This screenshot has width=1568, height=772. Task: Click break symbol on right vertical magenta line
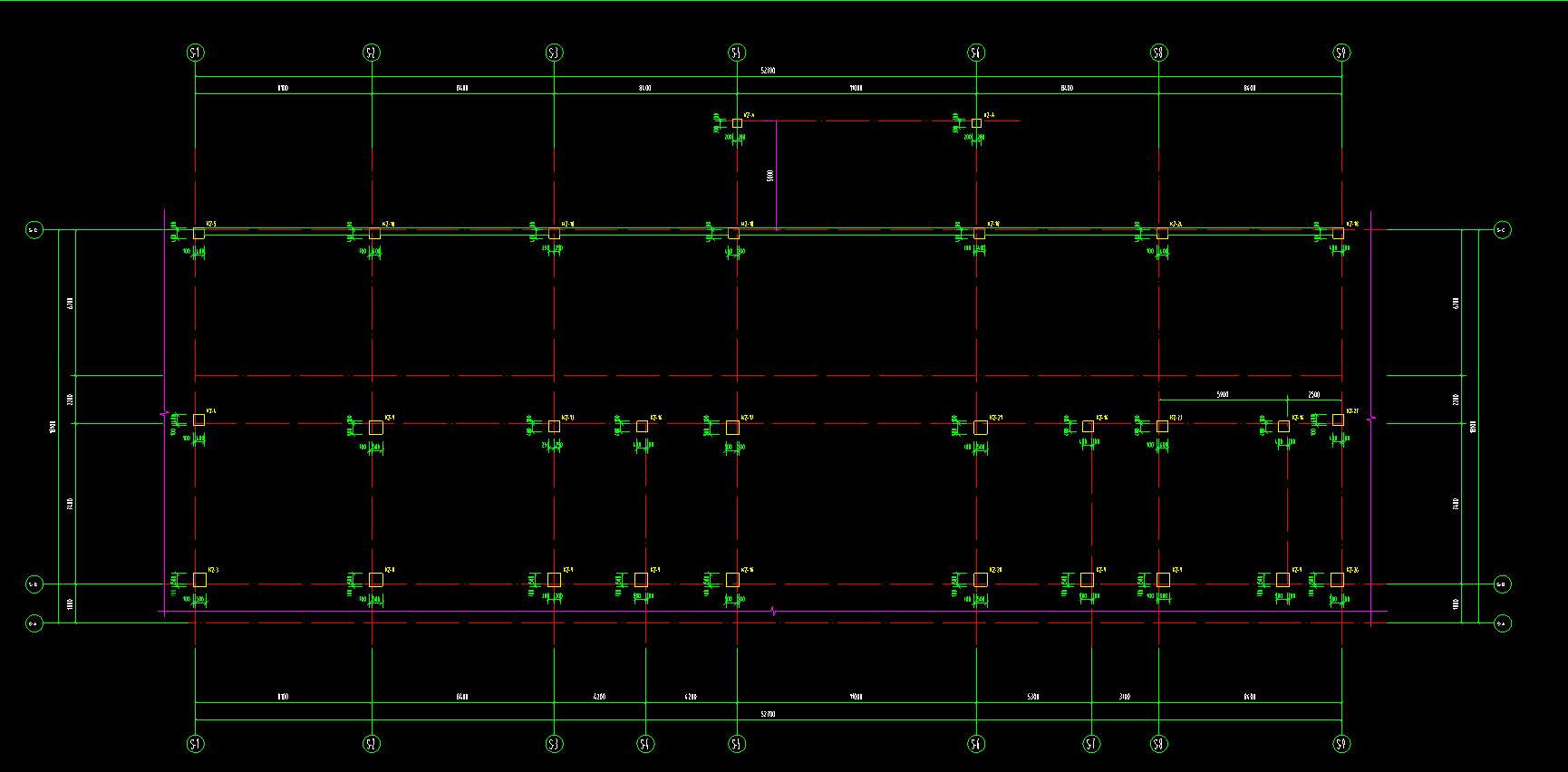1371,419
